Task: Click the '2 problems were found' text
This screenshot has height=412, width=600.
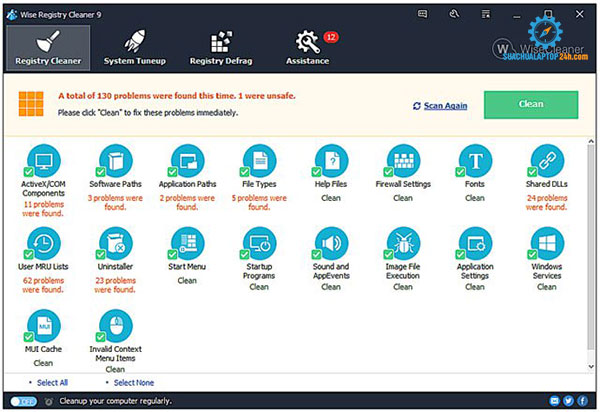Action: [187, 202]
